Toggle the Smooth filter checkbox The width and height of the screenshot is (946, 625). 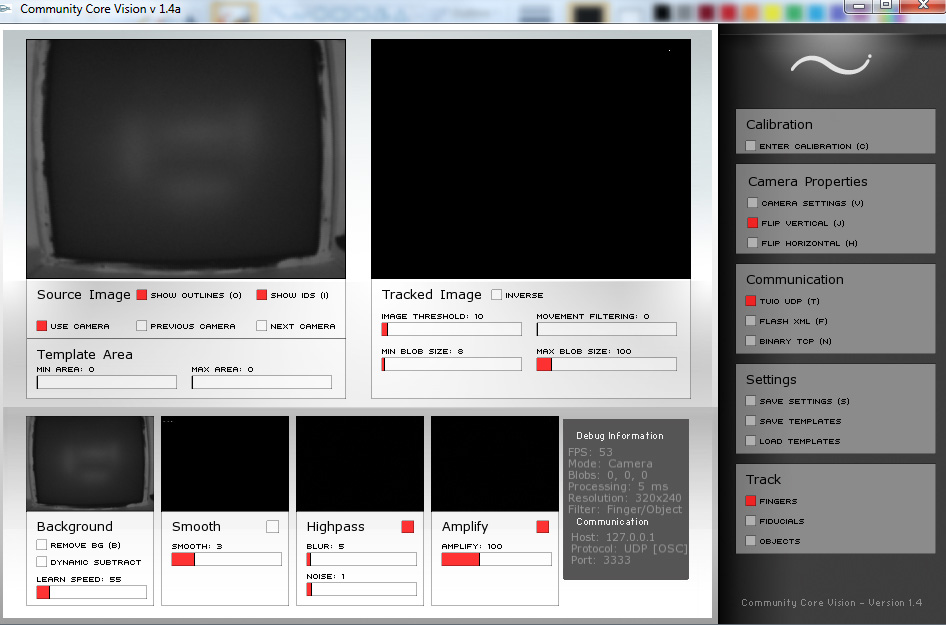click(272, 526)
